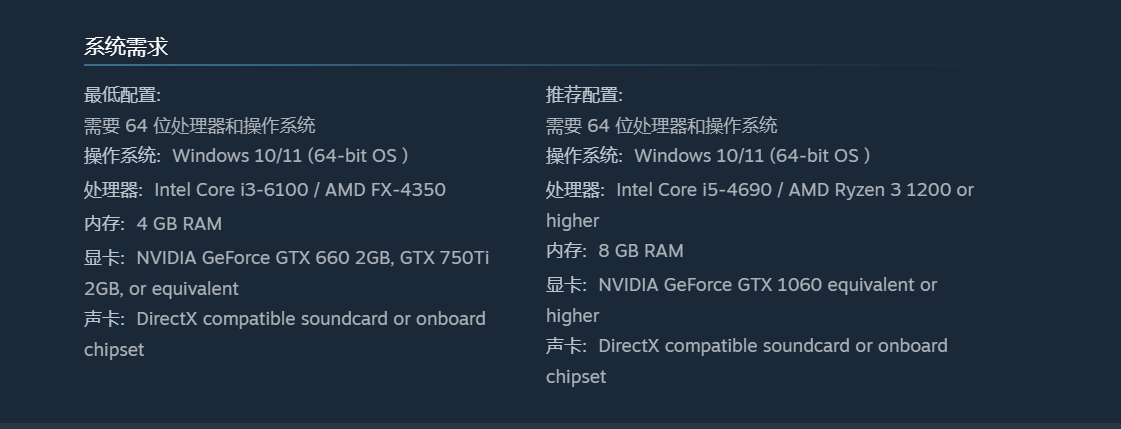Image resolution: width=1121 pixels, height=429 pixels.
Task: Click the minimum DirectX compatible soundcard text
Action: (x=310, y=319)
